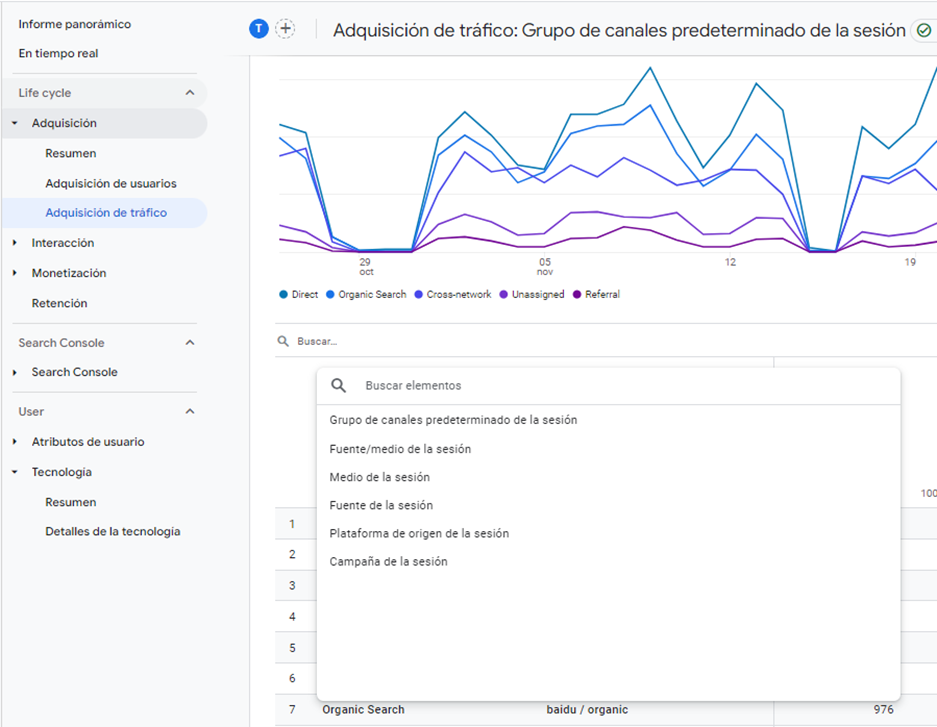
Task: Collapse the User section chevron
Action: pos(190,412)
